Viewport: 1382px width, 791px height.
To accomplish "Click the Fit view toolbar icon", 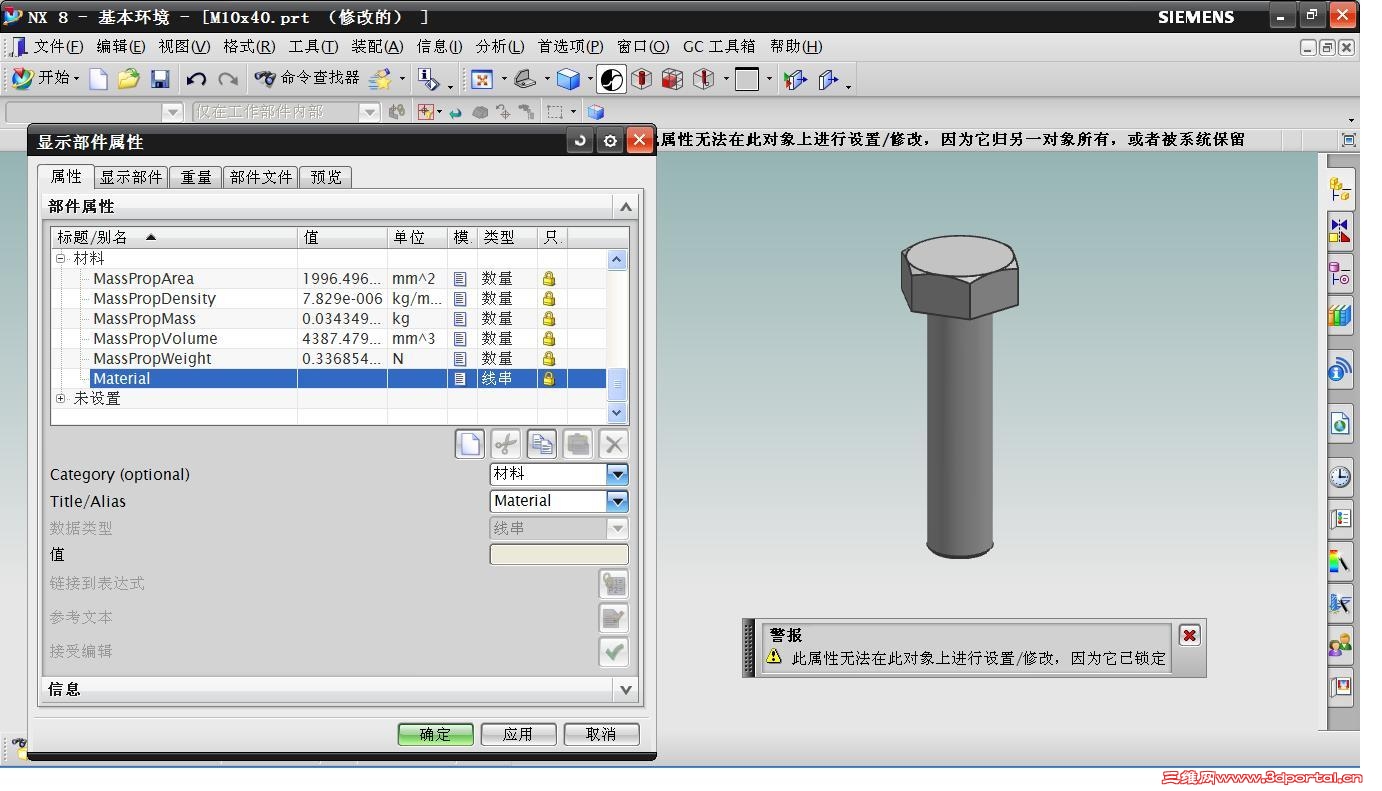I will (x=482, y=80).
